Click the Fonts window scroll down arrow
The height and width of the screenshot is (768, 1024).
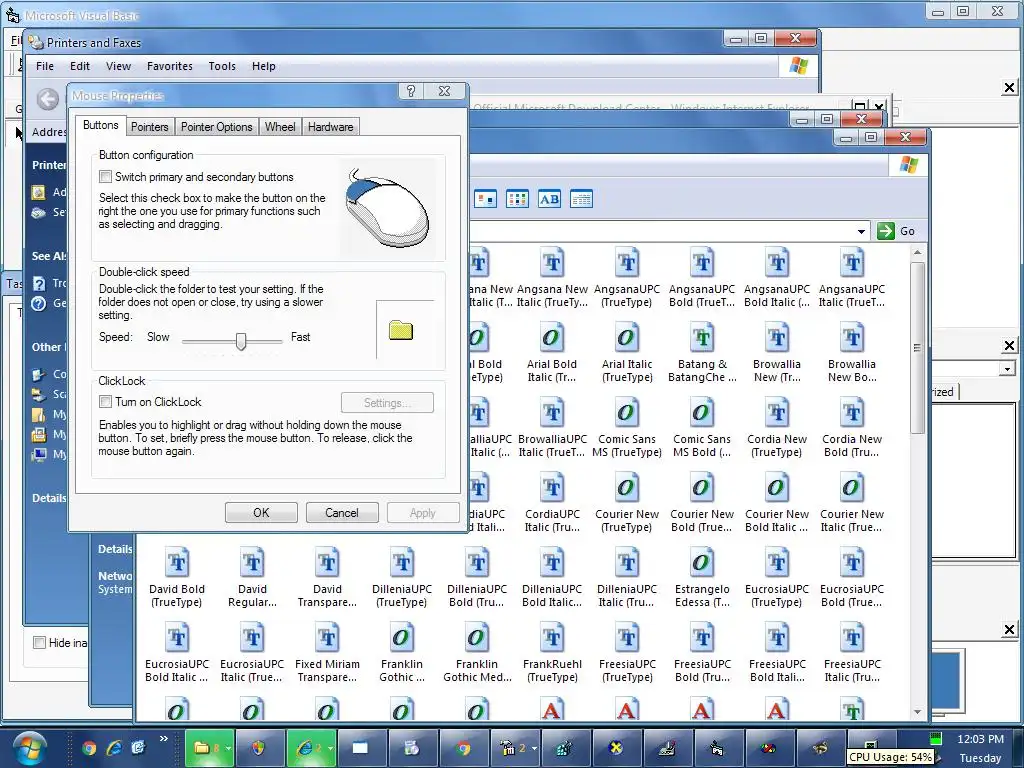coord(918,712)
